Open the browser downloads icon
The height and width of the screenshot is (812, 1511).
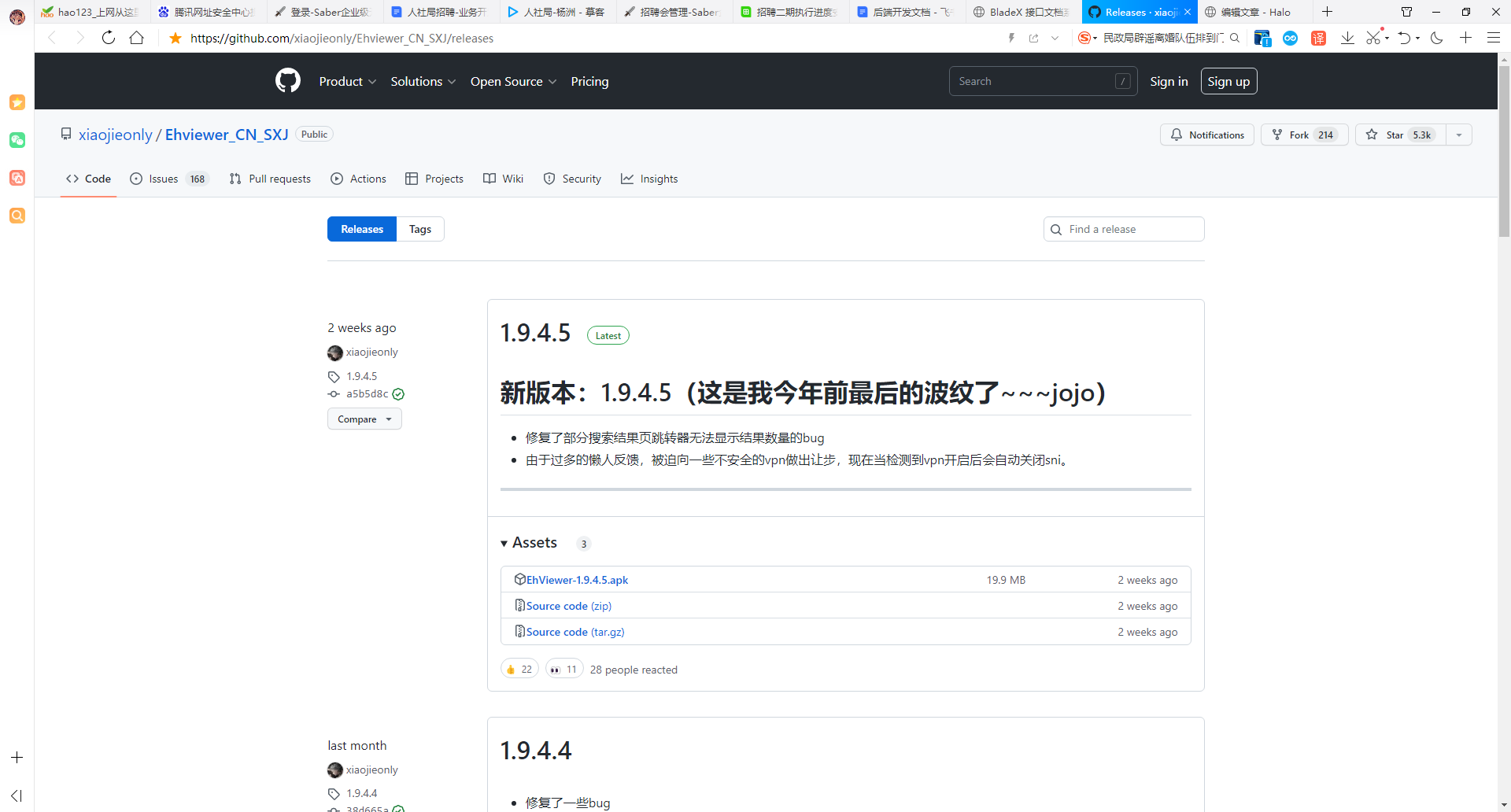[1347, 38]
